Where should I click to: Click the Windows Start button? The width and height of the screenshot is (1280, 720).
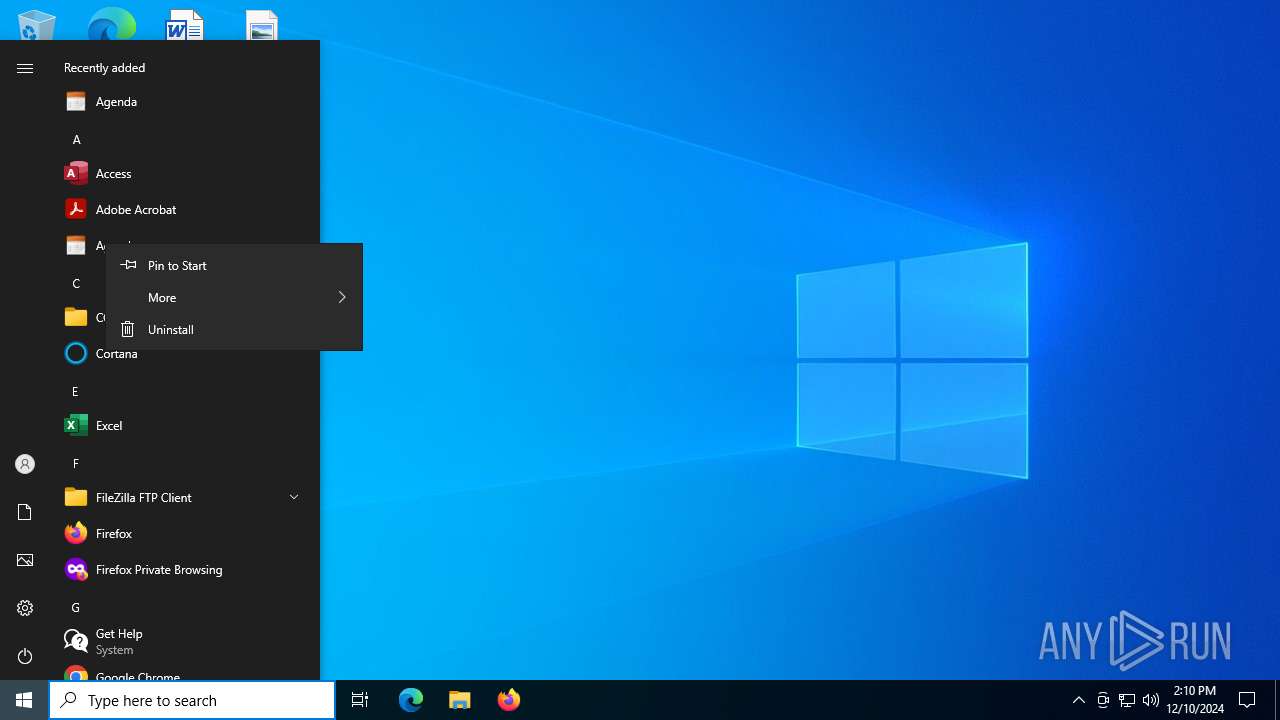pos(24,700)
